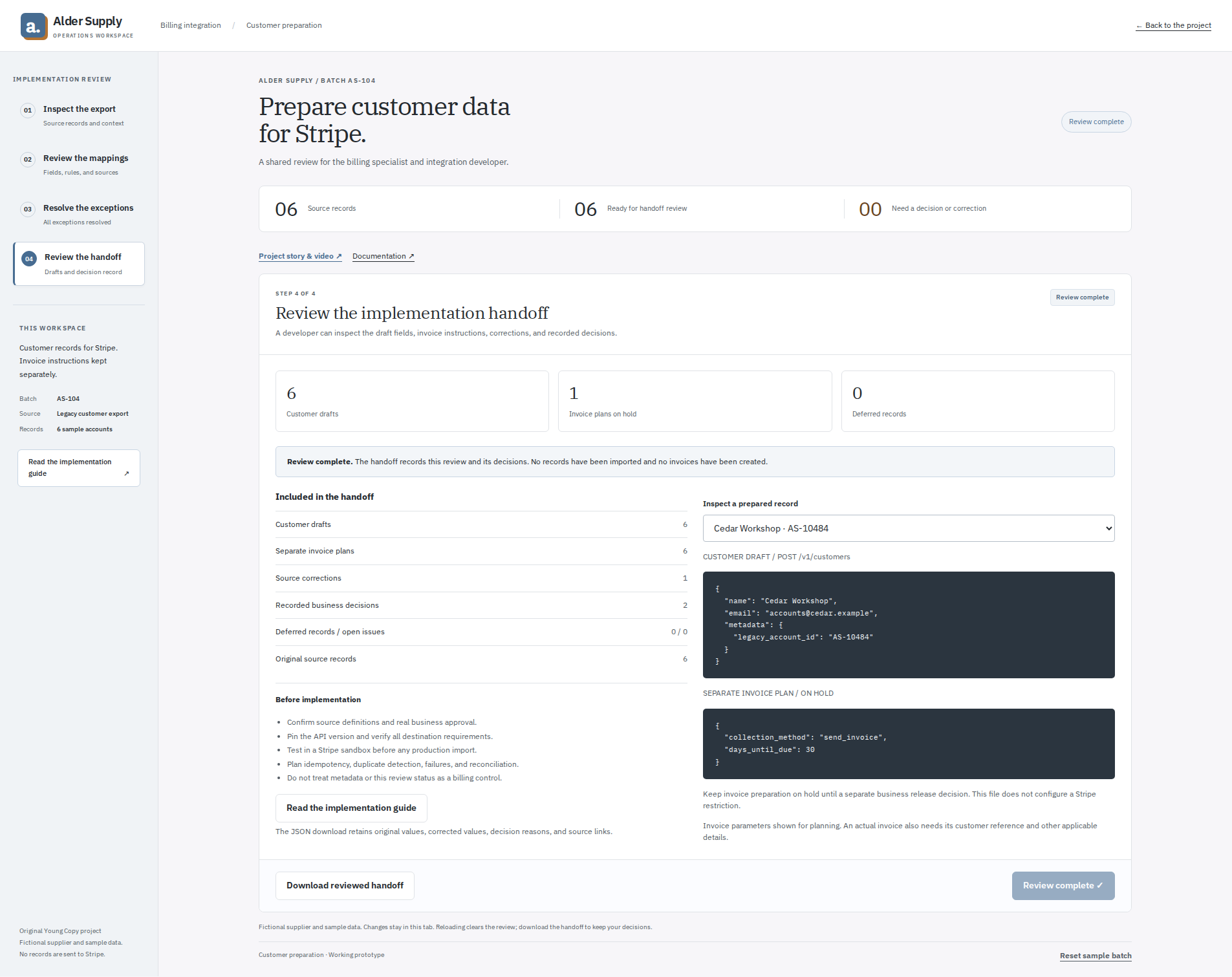Open the Documentation link
Viewport: 1232px width, 977px height.
click(383, 256)
